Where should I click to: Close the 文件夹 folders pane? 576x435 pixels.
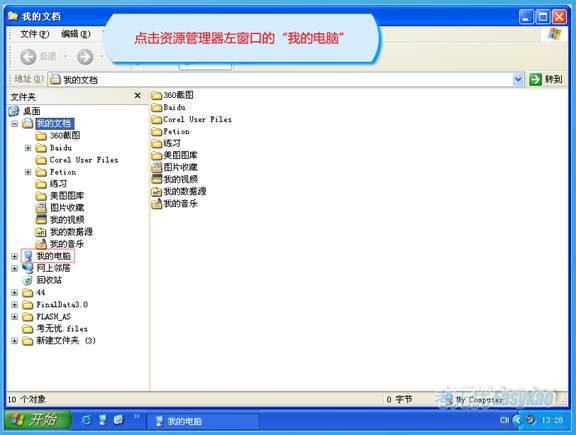pos(137,96)
